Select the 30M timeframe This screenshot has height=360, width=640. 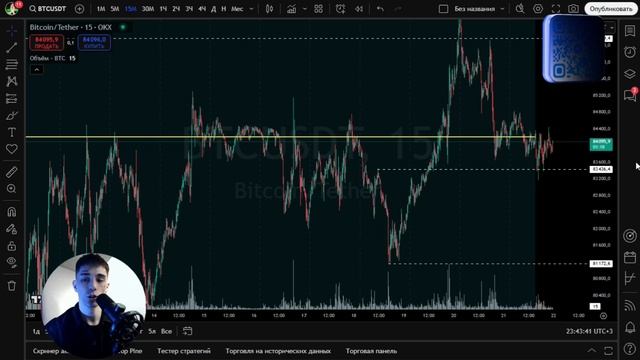coord(148,9)
